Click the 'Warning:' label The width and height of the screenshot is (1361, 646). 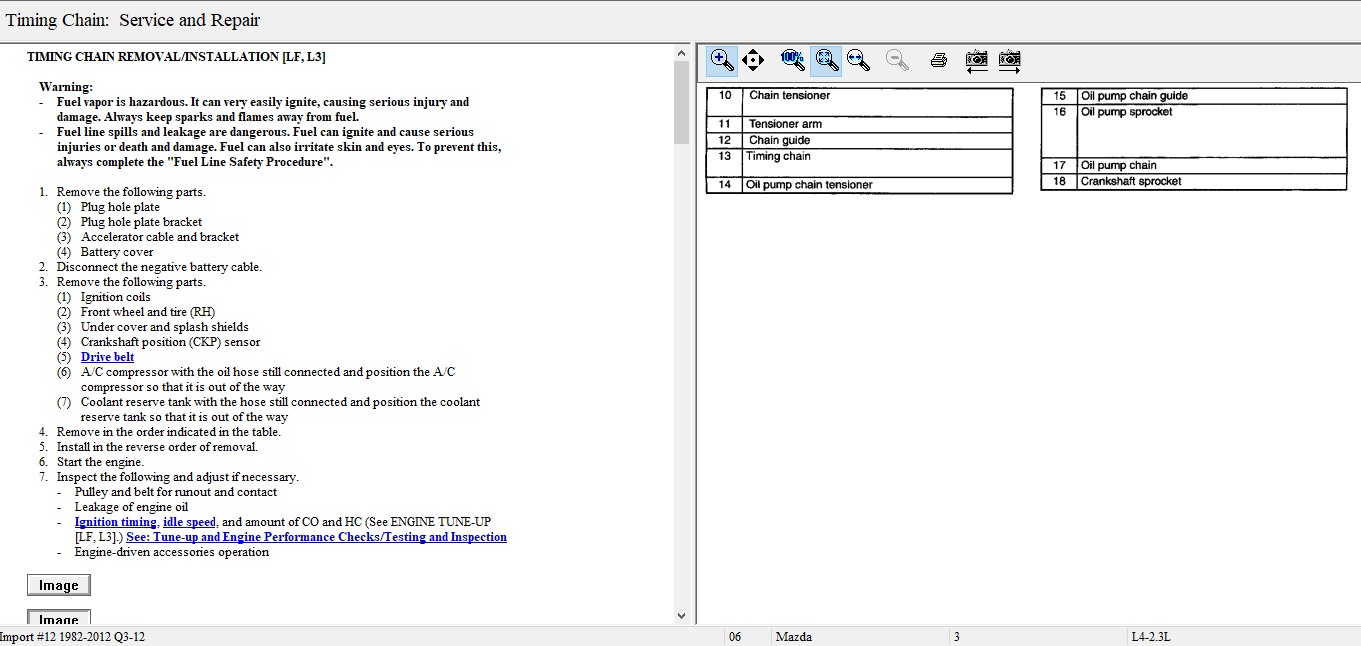pyautogui.click(x=66, y=87)
